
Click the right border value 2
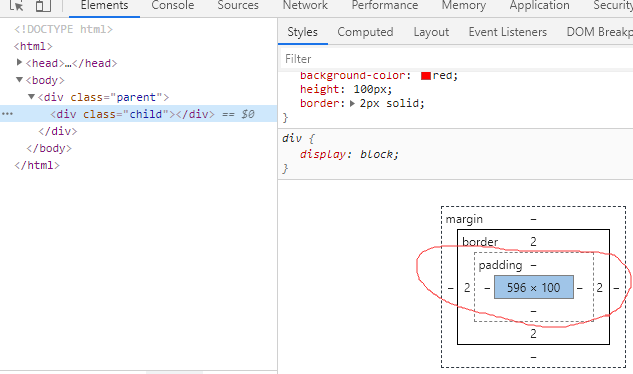tap(599, 288)
